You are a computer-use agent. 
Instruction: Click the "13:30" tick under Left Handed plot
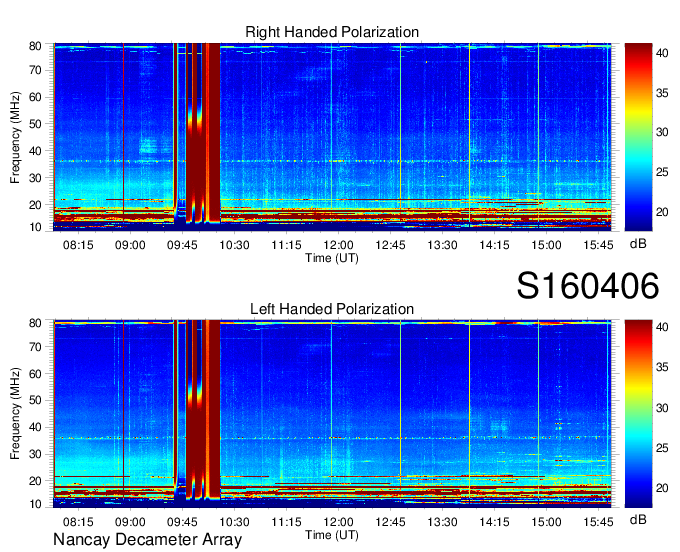point(442,522)
